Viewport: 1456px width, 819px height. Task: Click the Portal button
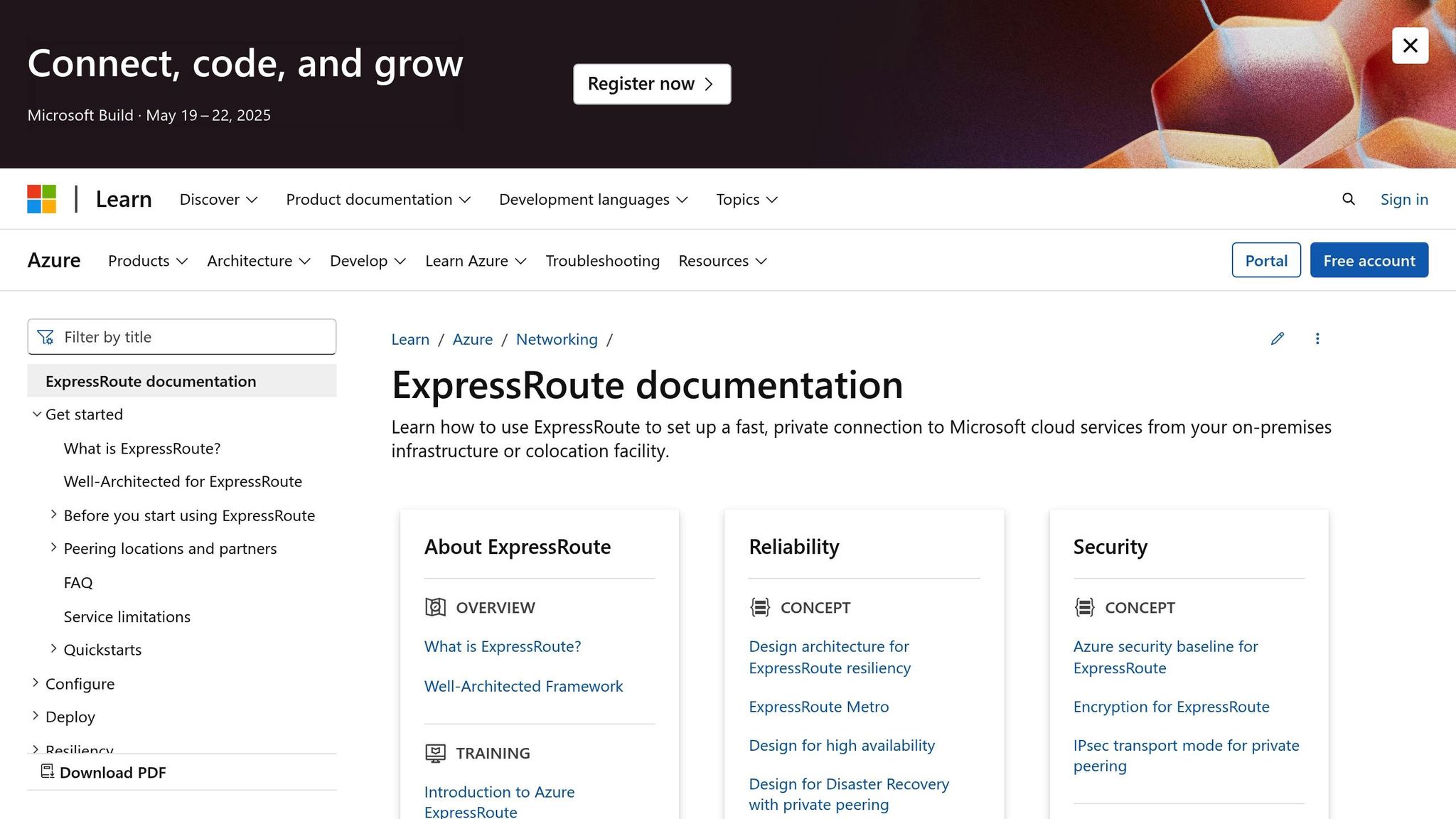coord(1266,260)
